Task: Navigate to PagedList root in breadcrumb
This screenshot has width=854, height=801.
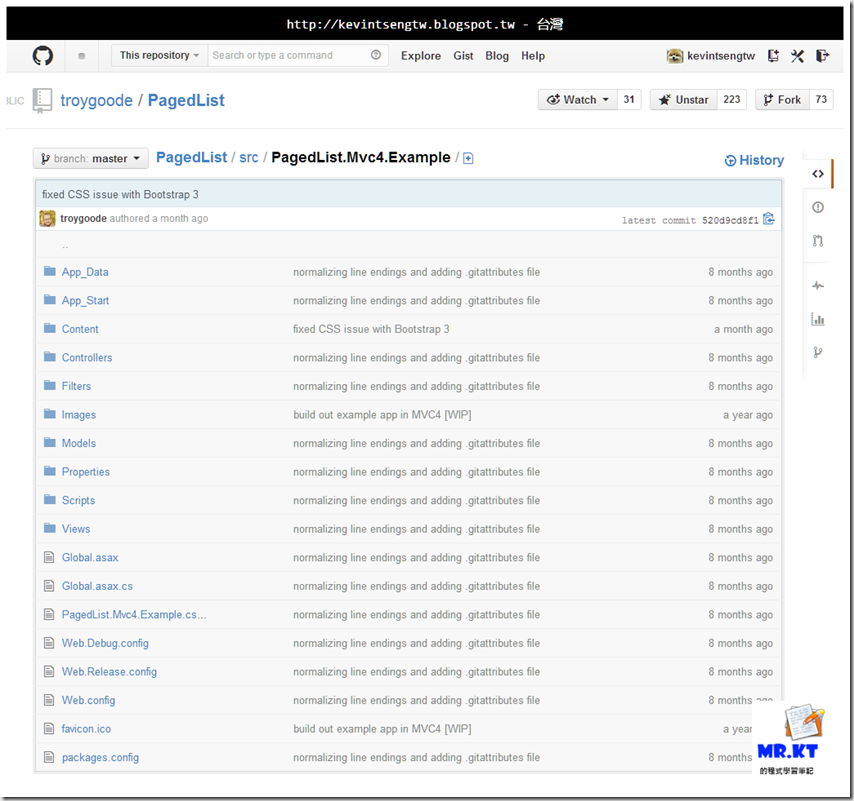Action: 191,157
